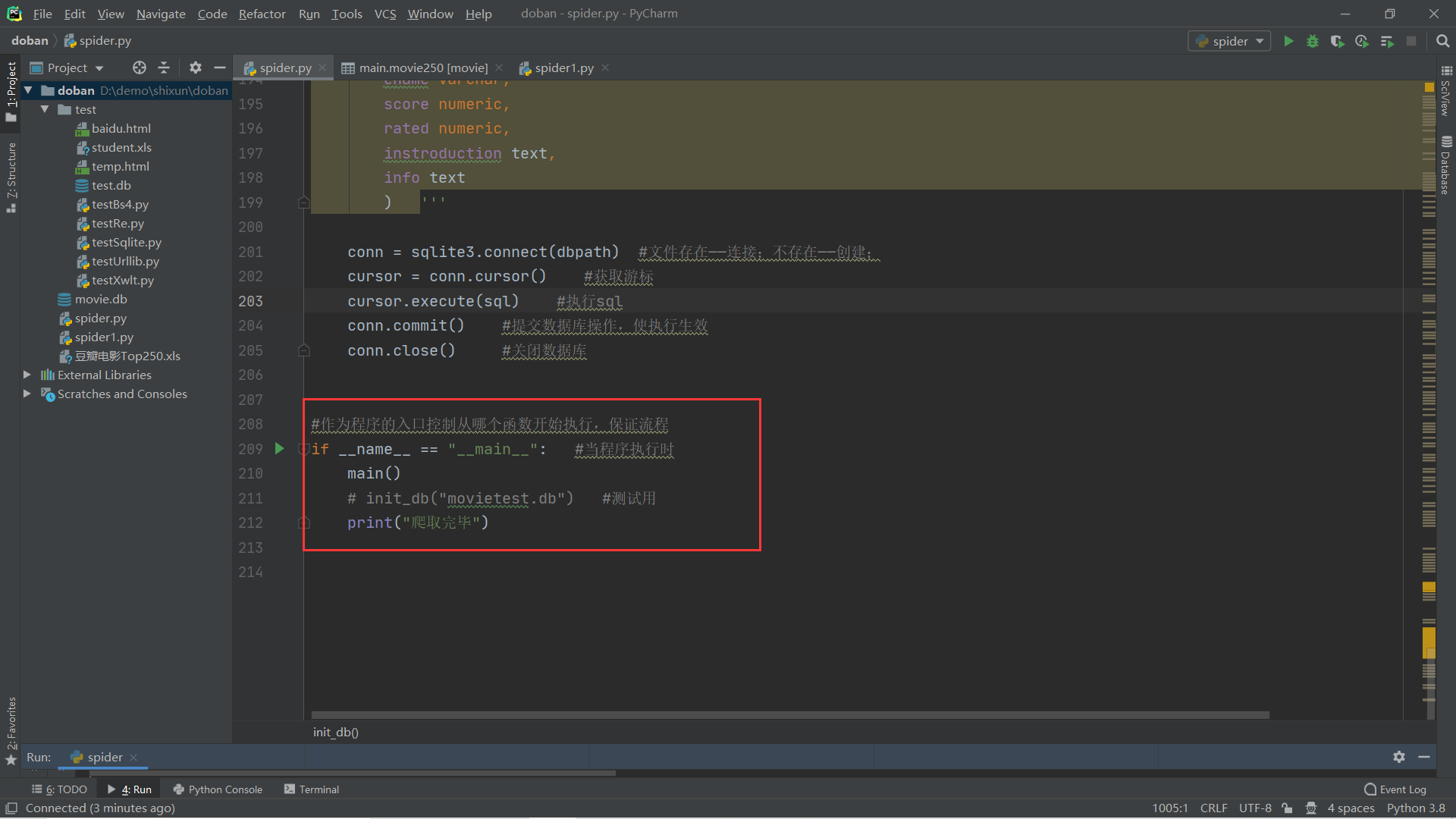The image size is (1456, 819).
Task: Collapse the test folder in project tree
Action: coord(45,109)
